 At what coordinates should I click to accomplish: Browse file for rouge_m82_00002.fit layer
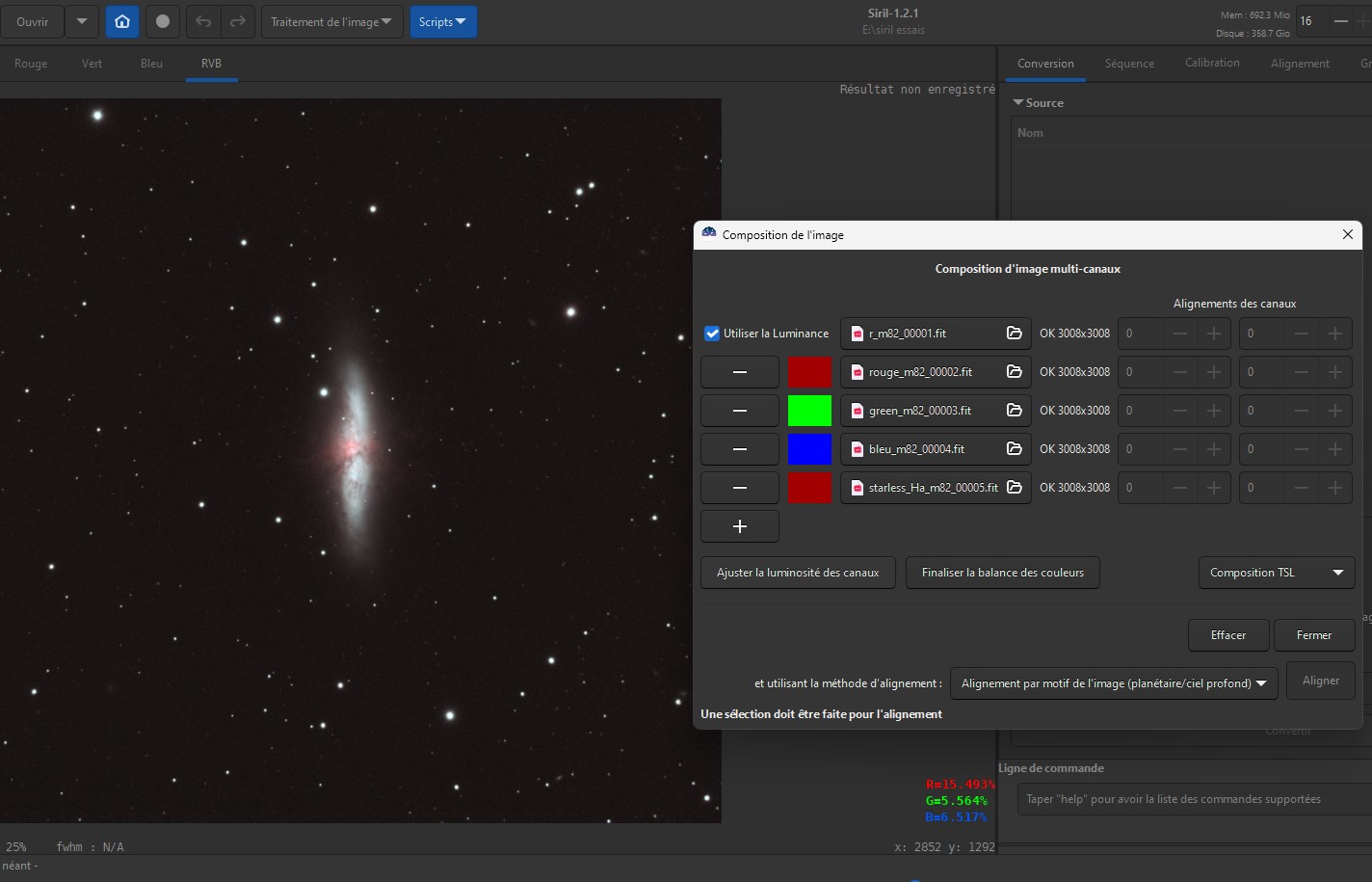(x=1014, y=372)
